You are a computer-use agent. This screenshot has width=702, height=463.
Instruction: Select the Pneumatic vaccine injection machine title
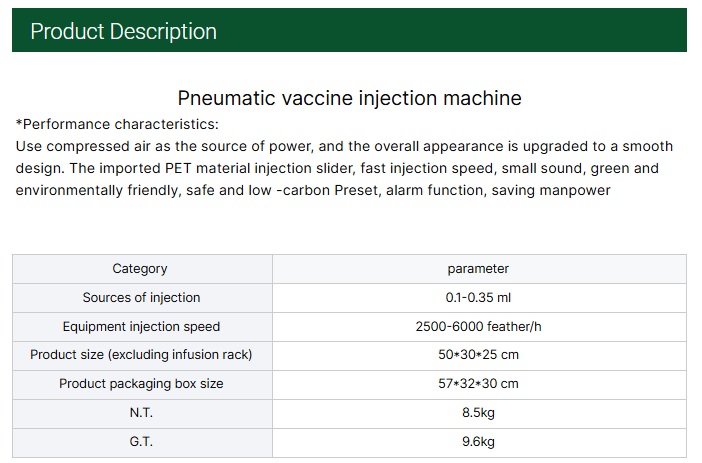[349, 98]
